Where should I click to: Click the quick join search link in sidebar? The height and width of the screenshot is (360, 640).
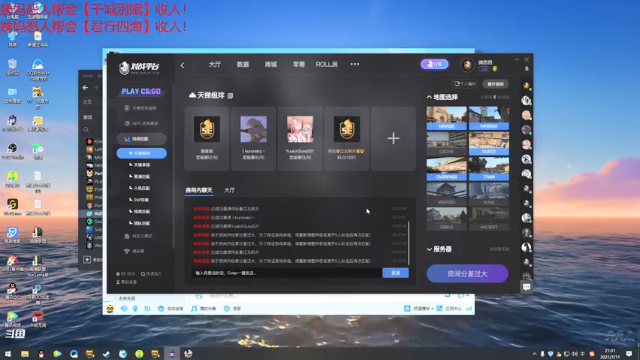tap(151, 274)
